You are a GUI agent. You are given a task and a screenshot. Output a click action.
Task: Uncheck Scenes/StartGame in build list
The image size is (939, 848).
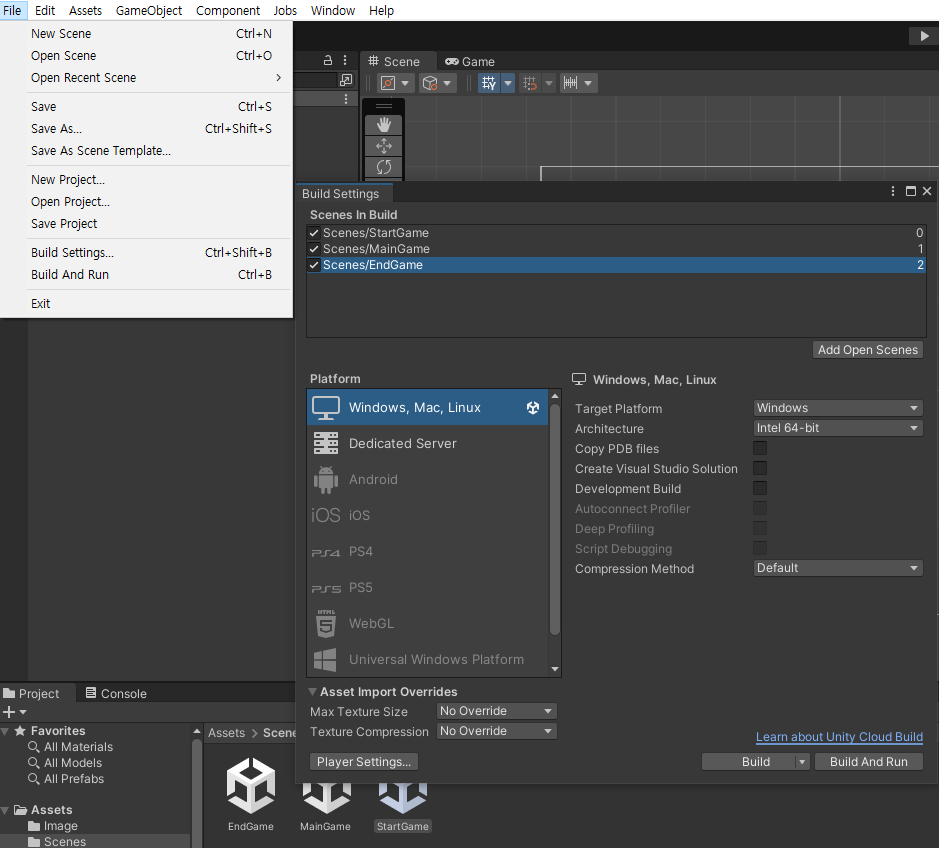(x=314, y=233)
